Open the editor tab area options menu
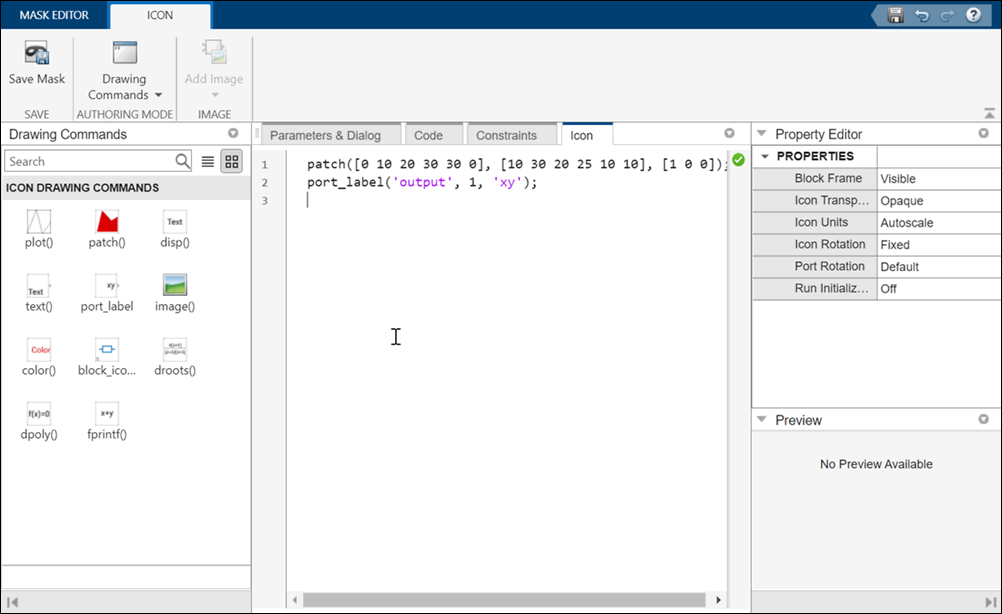 729,134
